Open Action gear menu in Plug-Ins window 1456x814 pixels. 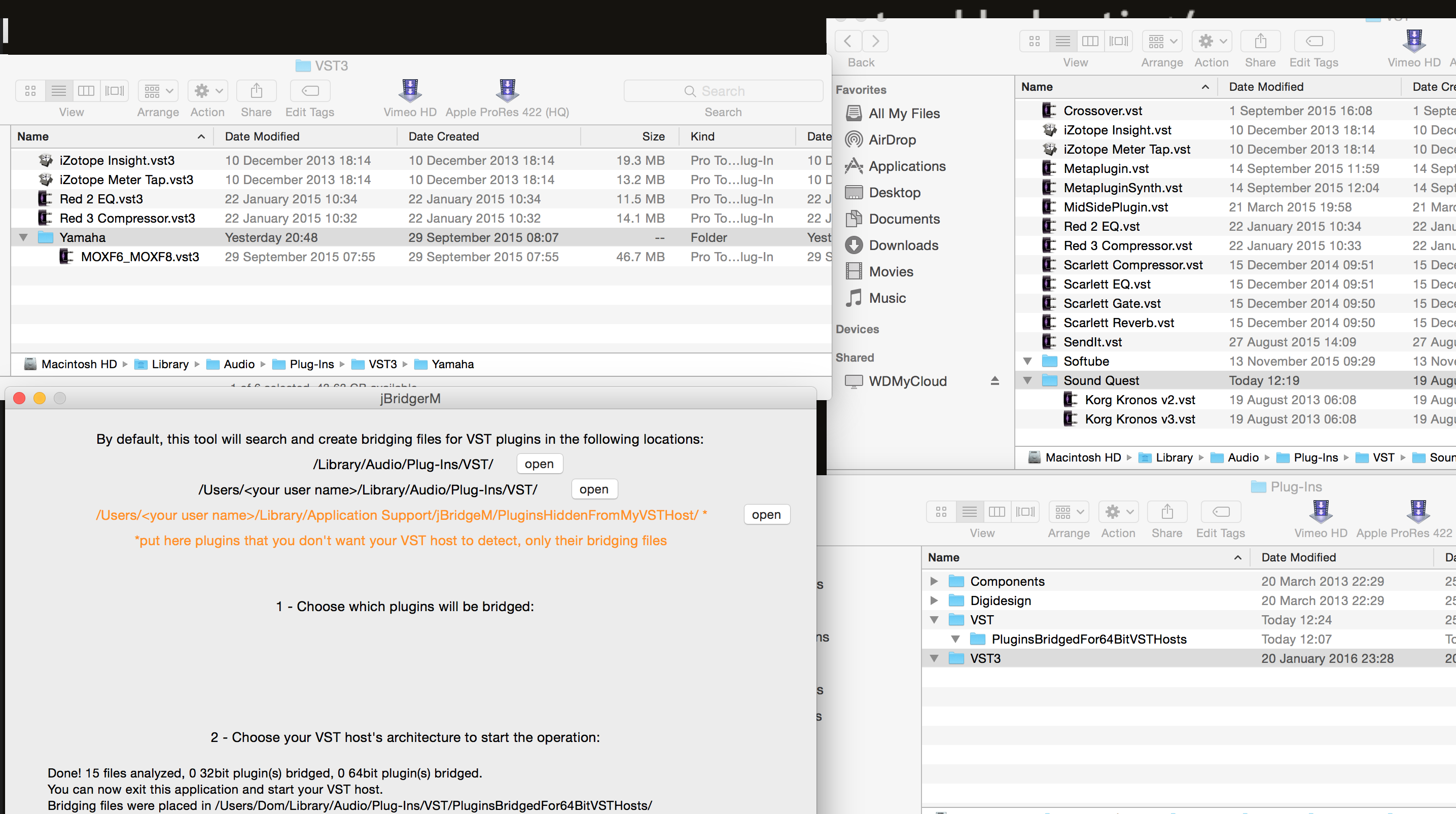click(1119, 512)
